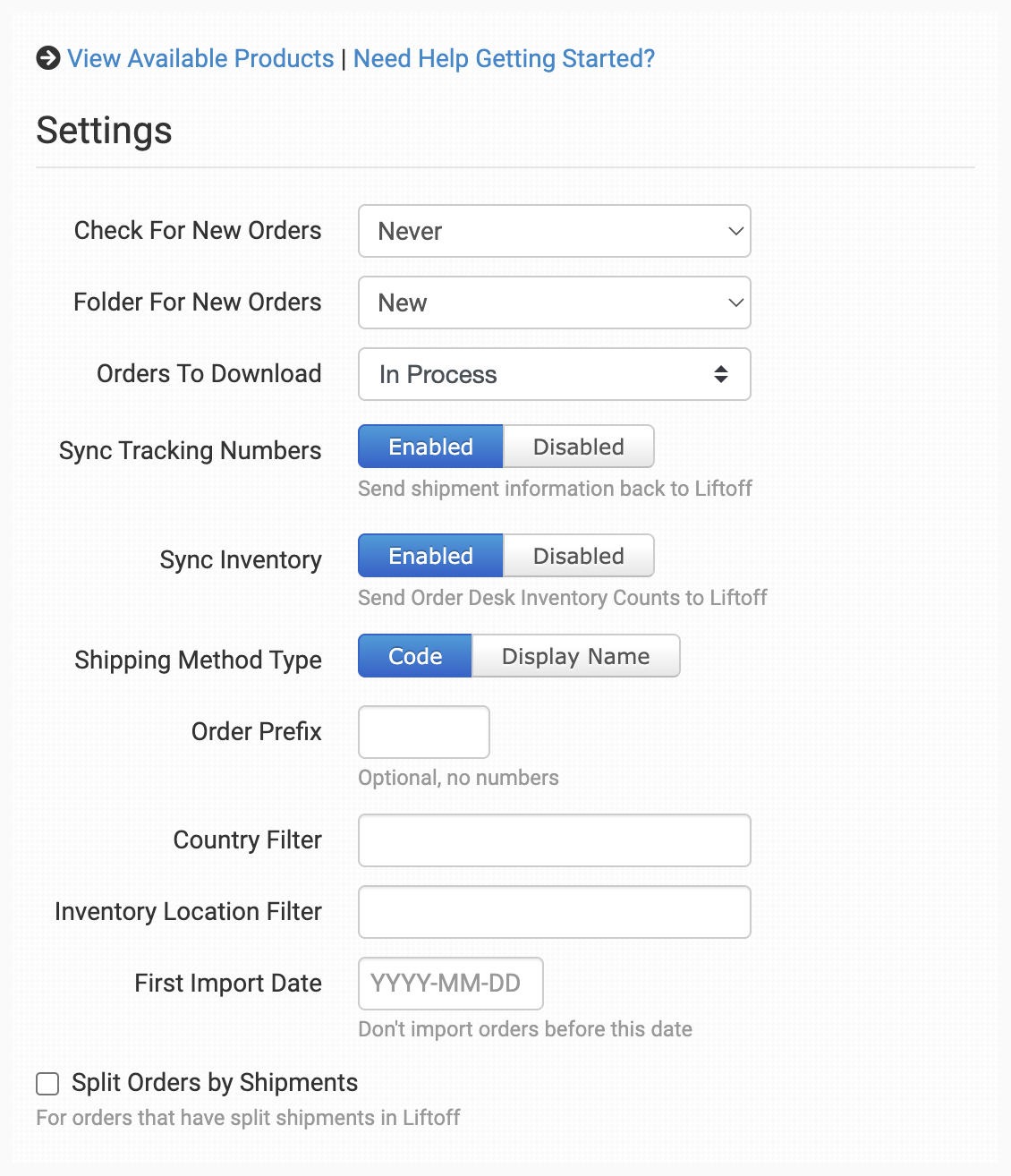The width and height of the screenshot is (1011, 1176).
Task: Open Need Help Getting Started link
Action: 504,58
